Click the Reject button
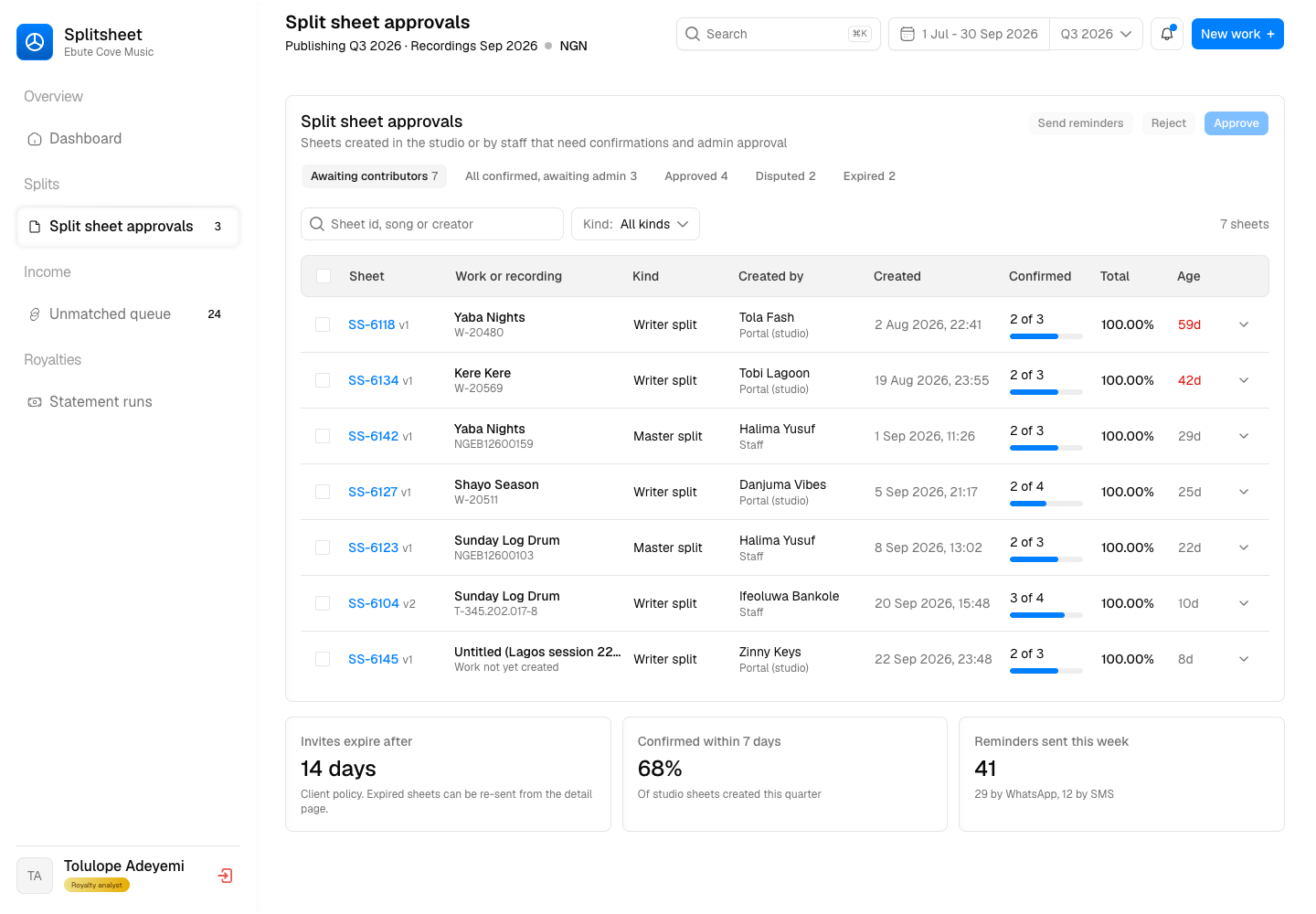The image size is (1316, 914). tap(1169, 123)
